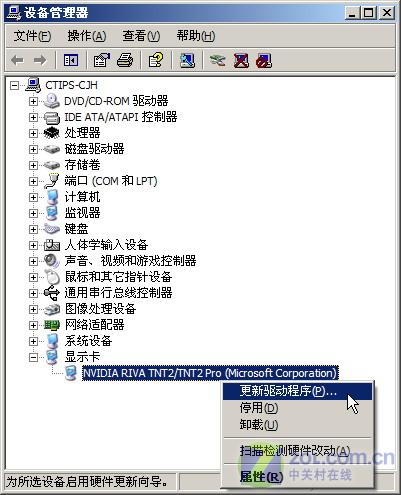The width and height of the screenshot is (401, 495).
Task: Click the 监视器 monitor icon
Action: pyautogui.click(x=52, y=213)
